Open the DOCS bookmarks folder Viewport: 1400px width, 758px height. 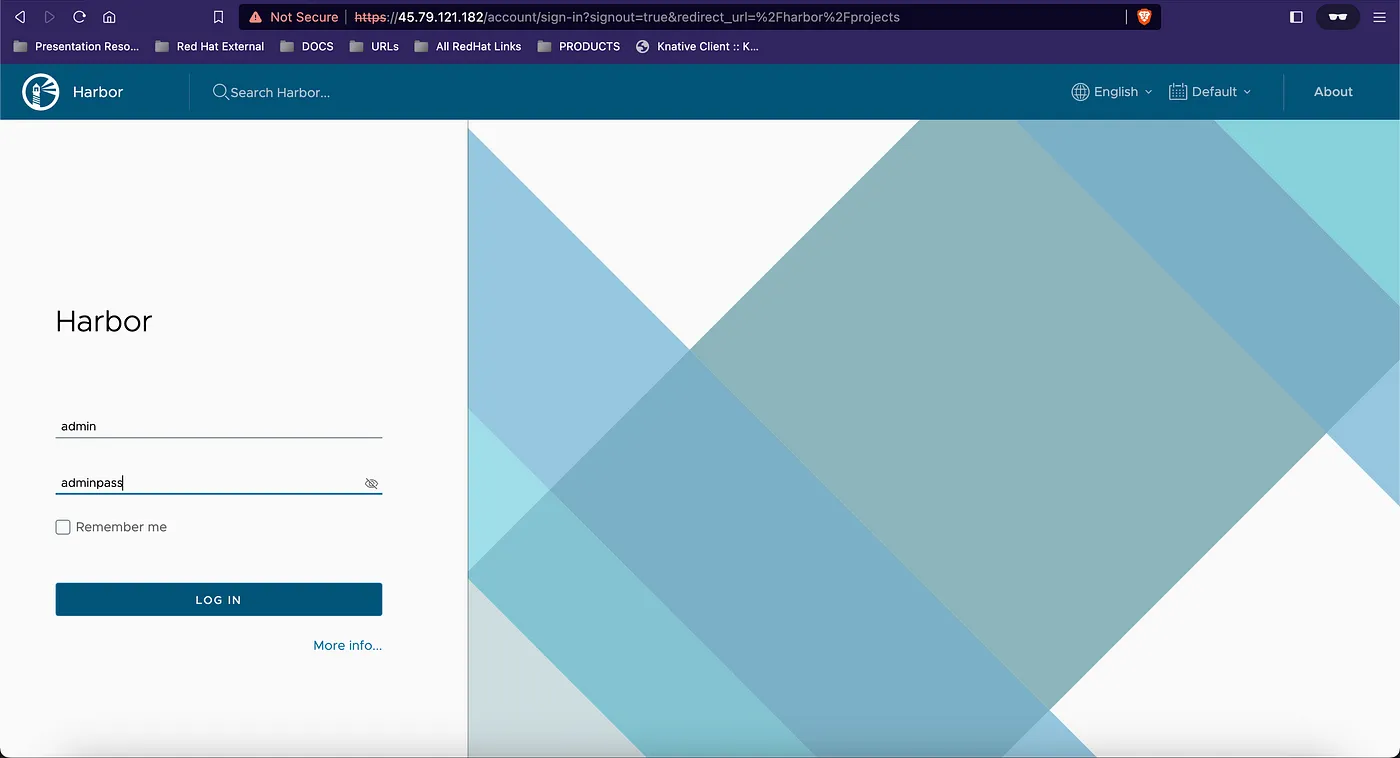pyautogui.click(x=307, y=46)
